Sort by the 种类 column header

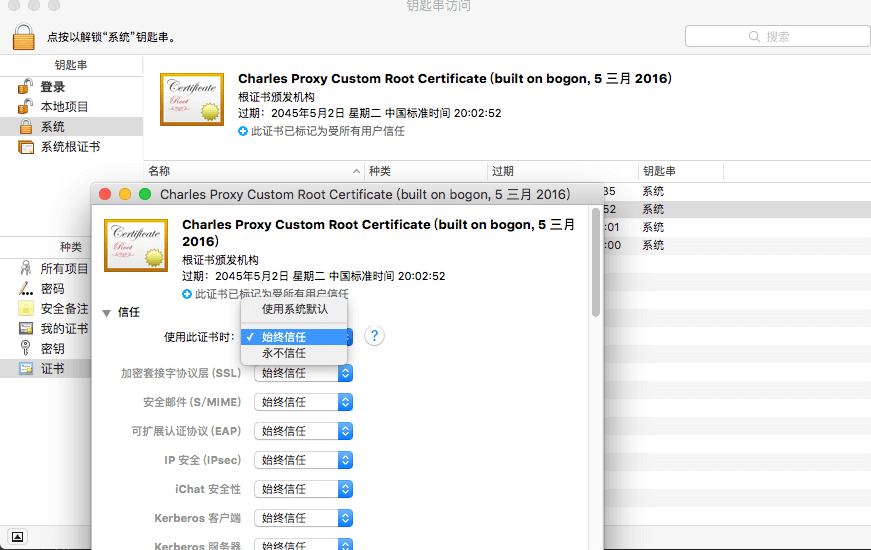coord(426,171)
